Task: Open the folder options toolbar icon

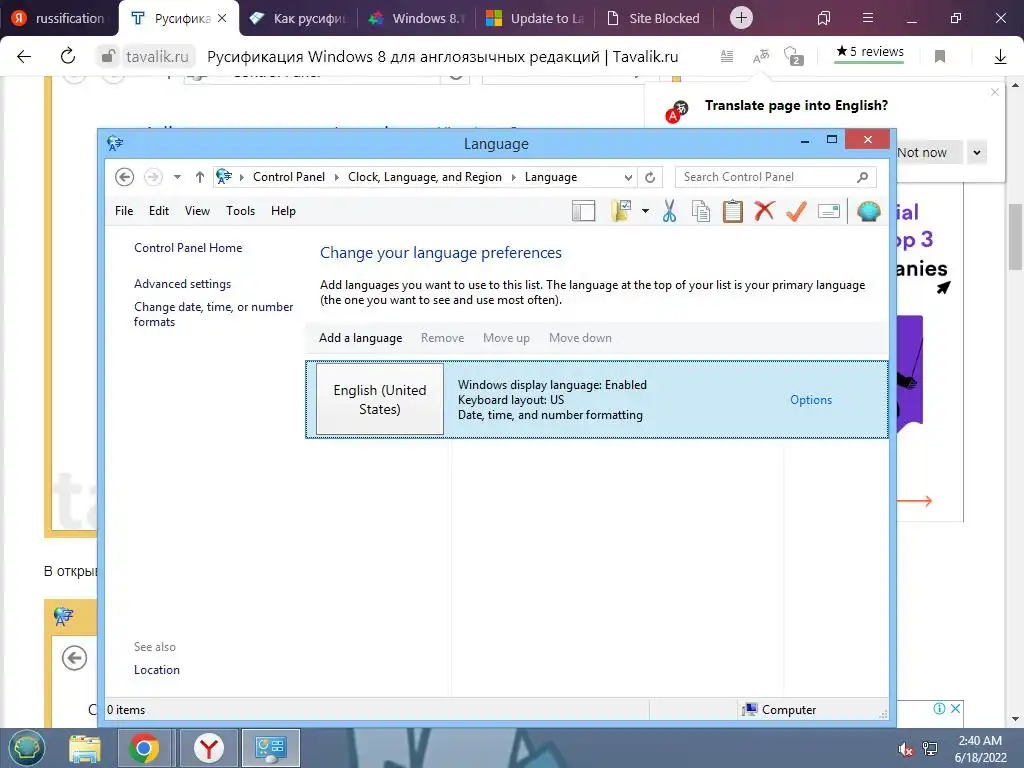Action: pyautogui.click(x=621, y=211)
